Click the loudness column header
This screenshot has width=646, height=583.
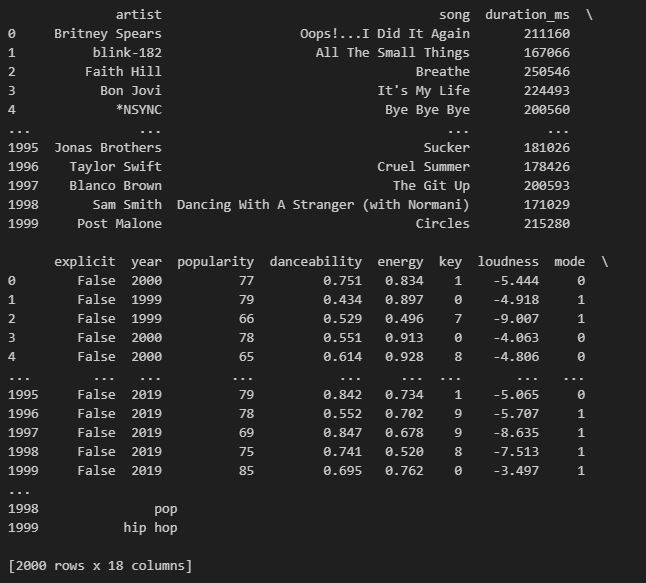coord(508,262)
